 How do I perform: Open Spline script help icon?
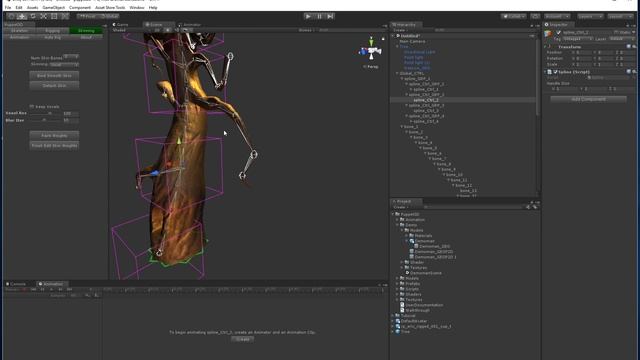(629, 72)
